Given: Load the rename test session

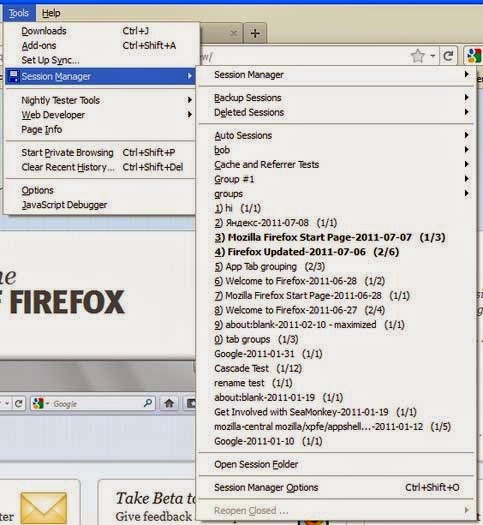Looking at the screenshot, I should click(336, 383).
